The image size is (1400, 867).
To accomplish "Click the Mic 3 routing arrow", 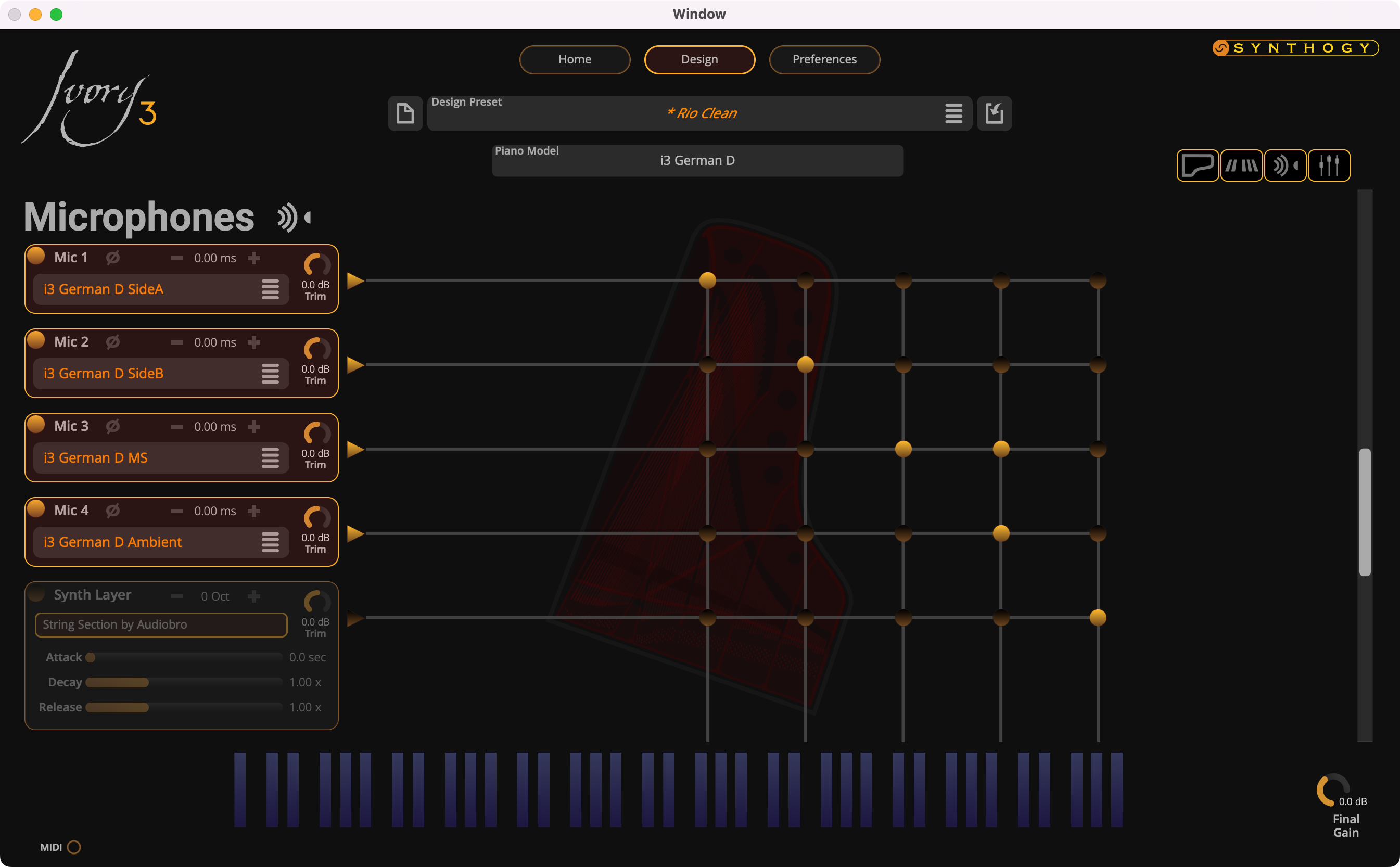I will tap(355, 449).
